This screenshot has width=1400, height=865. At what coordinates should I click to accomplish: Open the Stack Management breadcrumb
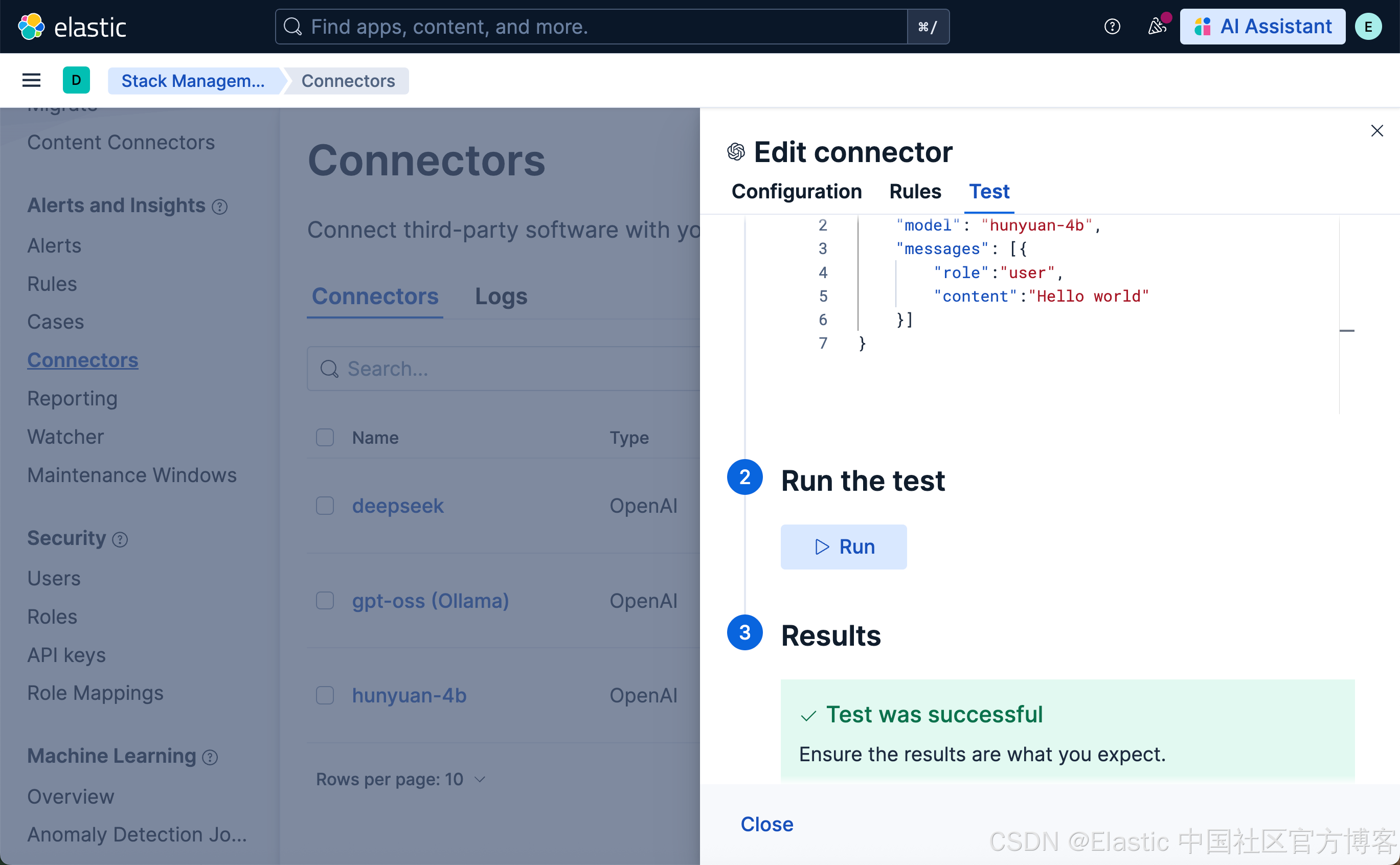(193, 81)
